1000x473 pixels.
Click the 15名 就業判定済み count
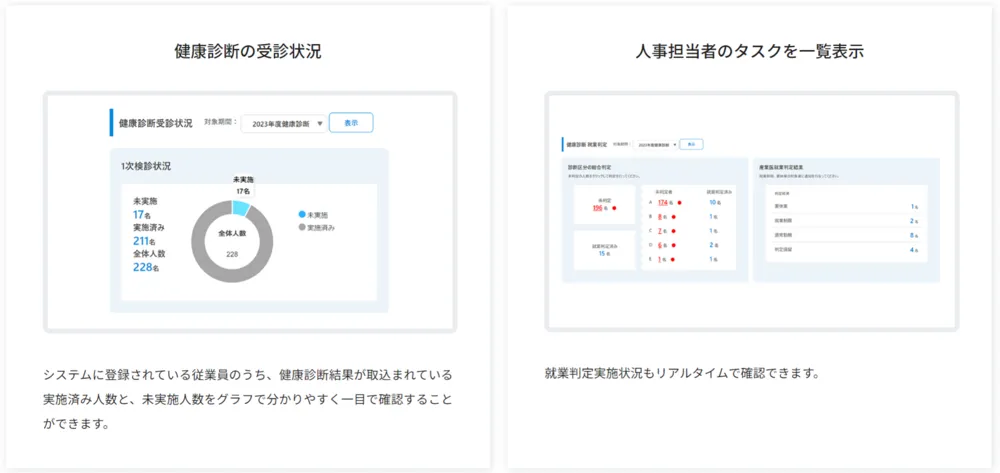pyautogui.click(x=604, y=254)
